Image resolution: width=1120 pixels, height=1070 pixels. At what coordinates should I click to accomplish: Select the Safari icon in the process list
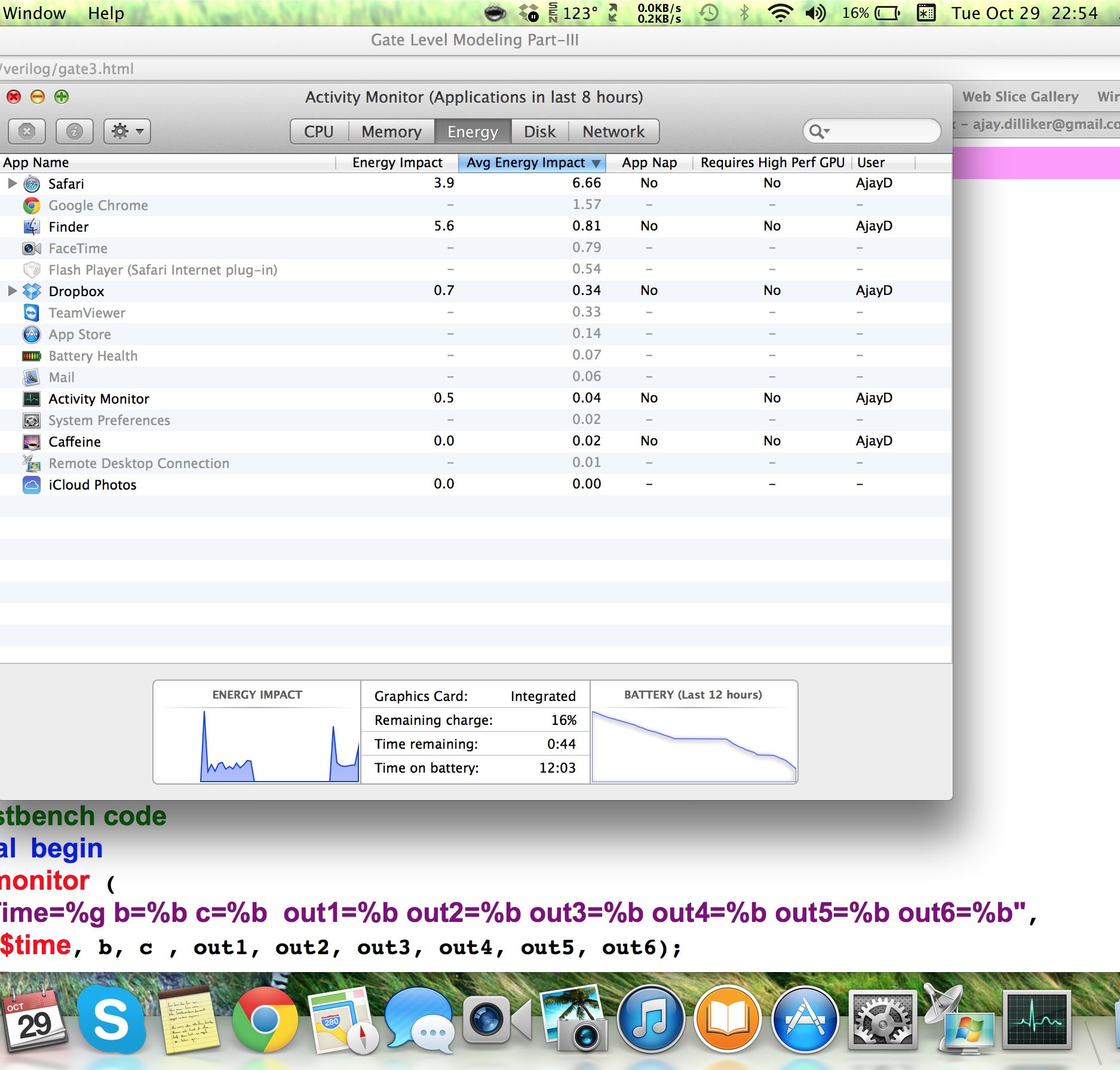(32, 184)
